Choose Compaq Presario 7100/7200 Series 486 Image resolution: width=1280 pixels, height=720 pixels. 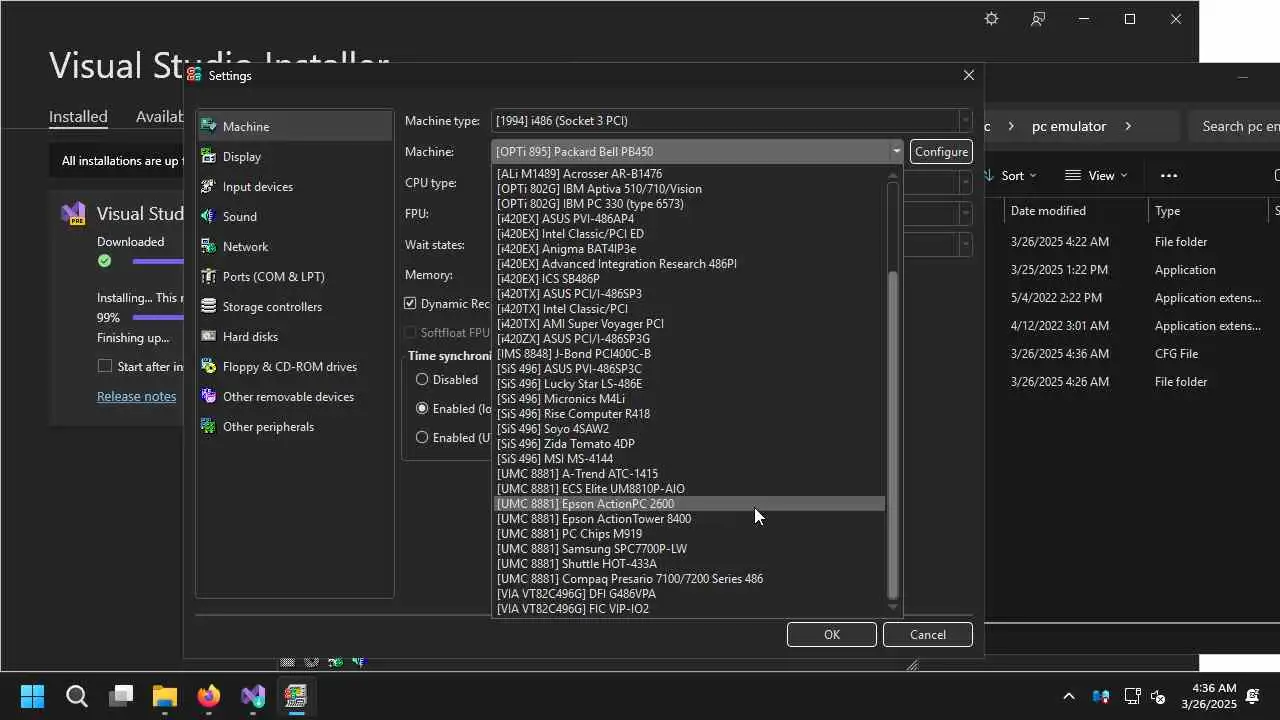(690, 579)
